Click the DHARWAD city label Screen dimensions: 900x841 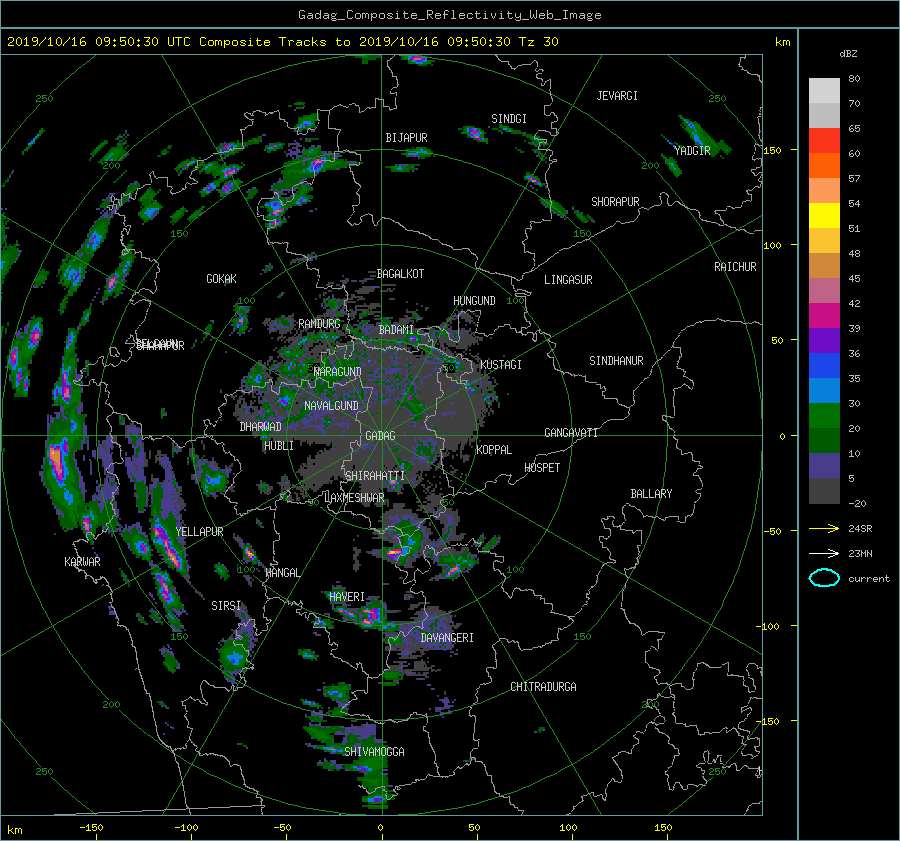[261, 427]
